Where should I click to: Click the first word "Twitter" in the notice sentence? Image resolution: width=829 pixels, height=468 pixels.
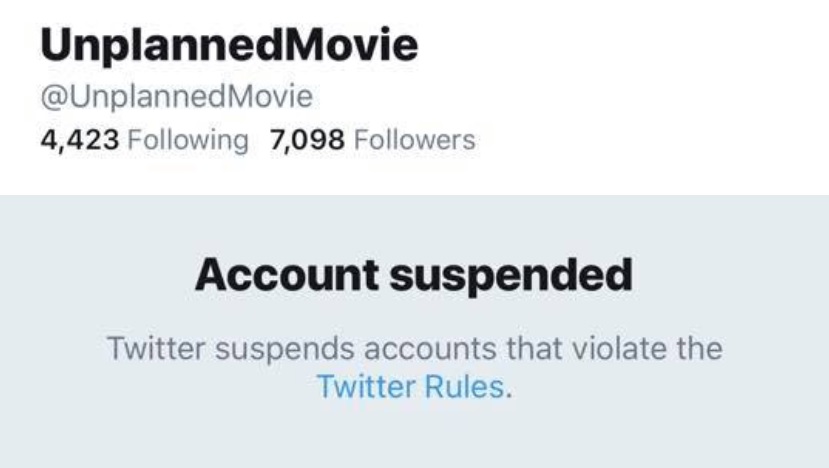point(155,349)
